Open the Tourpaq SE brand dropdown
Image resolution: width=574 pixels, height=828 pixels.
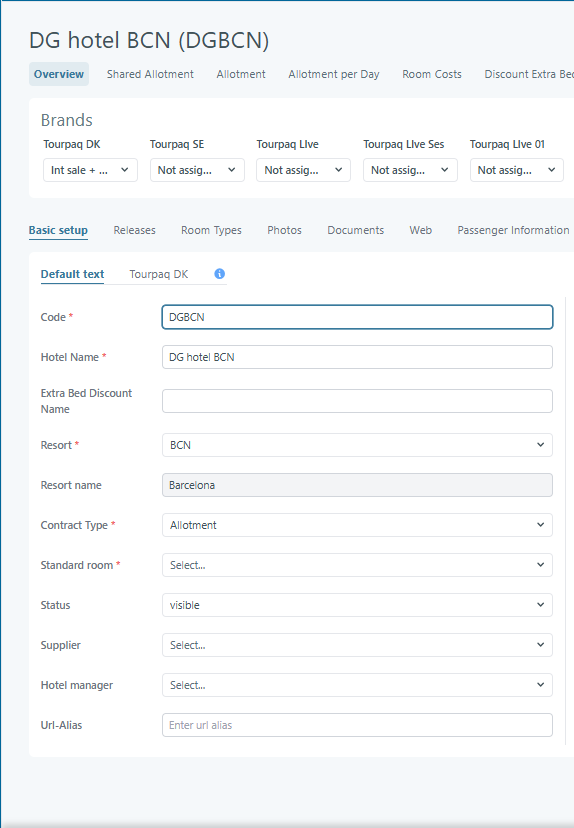pyautogui.click(x=197, y=170)
